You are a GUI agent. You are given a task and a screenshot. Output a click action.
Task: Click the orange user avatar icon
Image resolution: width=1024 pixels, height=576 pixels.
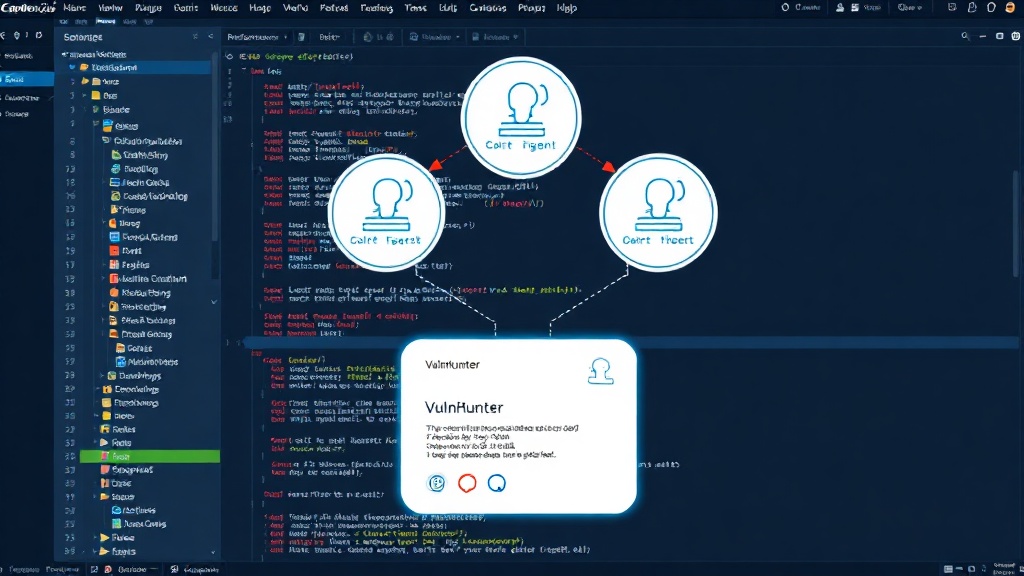pos(1010,8)
